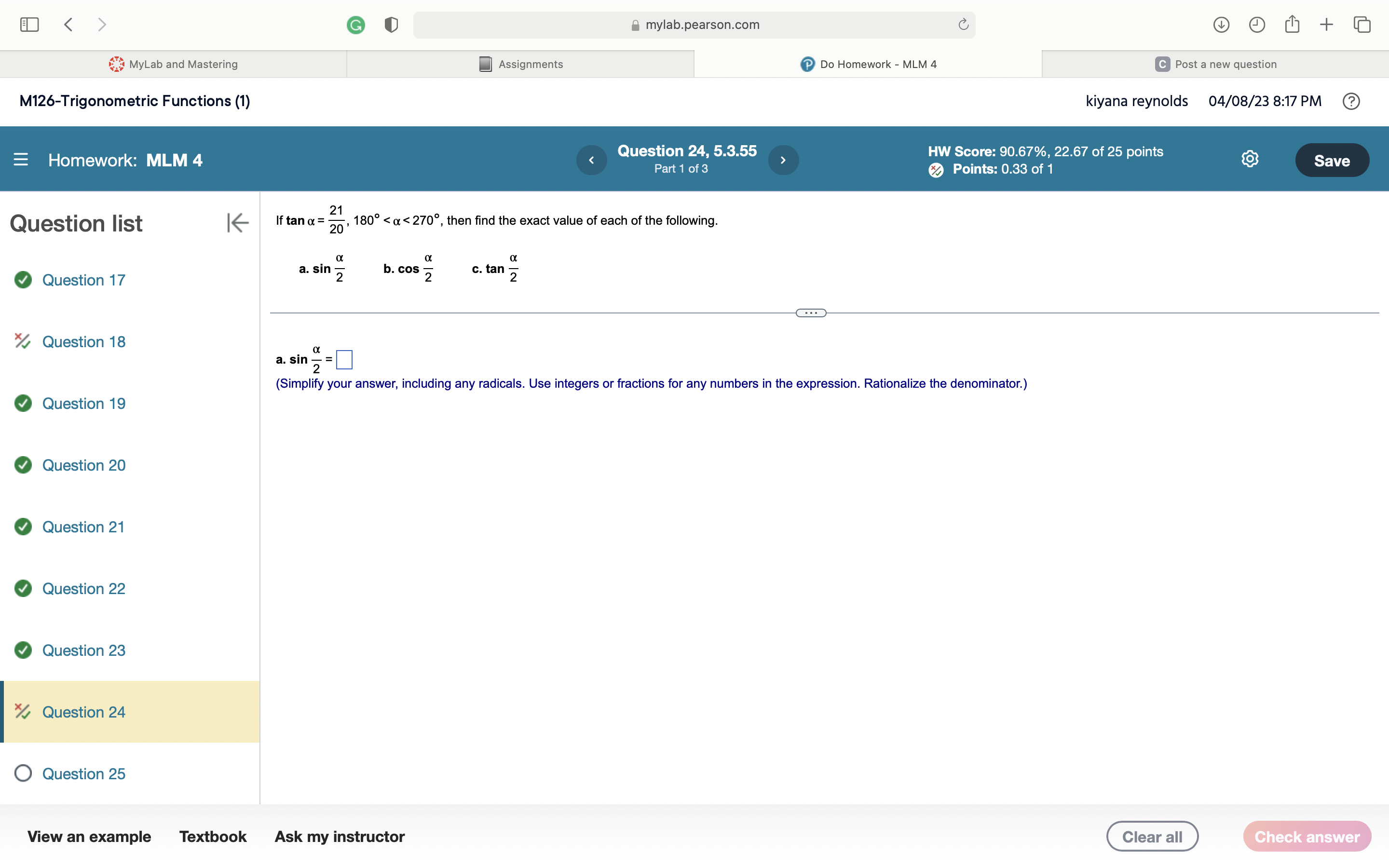The width and height of the screenshot is (1389, 868).
Task: Open Question 18 in list
Action: click(x=84, y=341)
